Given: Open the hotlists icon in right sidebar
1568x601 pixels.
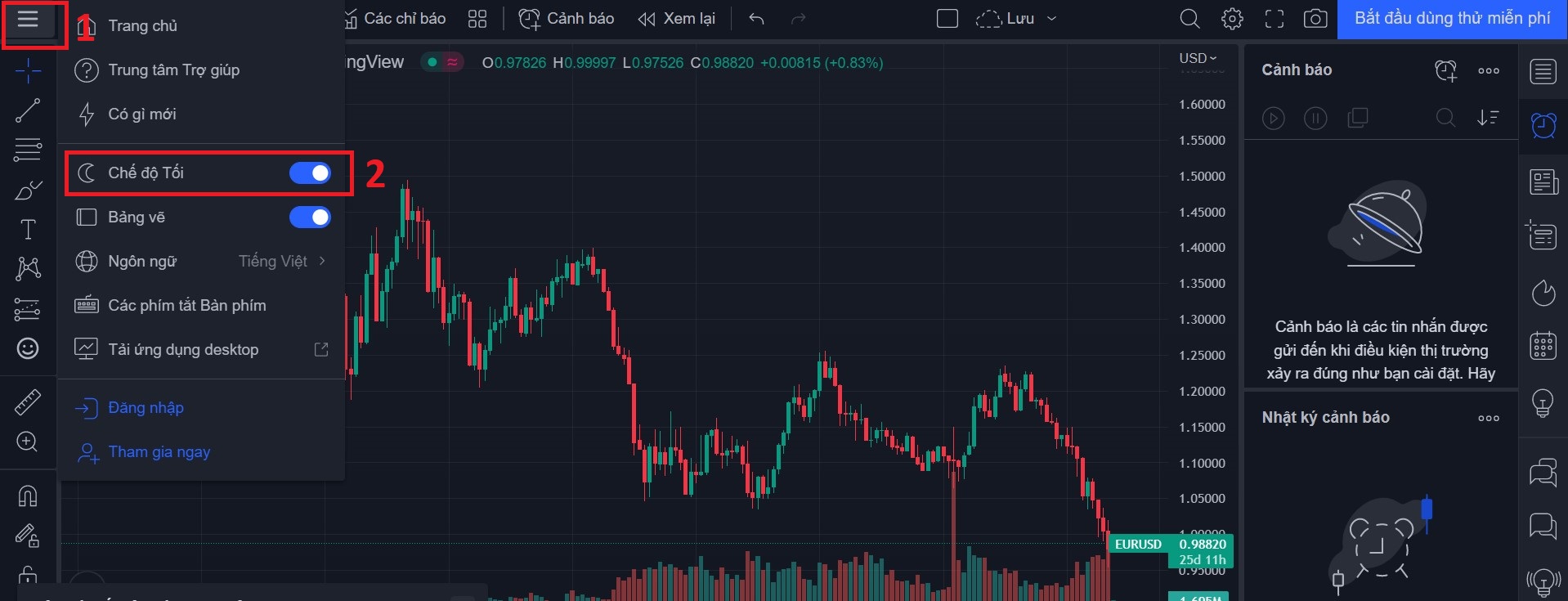Looking at the screenshot, I should pyautogui.click(x=1543, y=292).
